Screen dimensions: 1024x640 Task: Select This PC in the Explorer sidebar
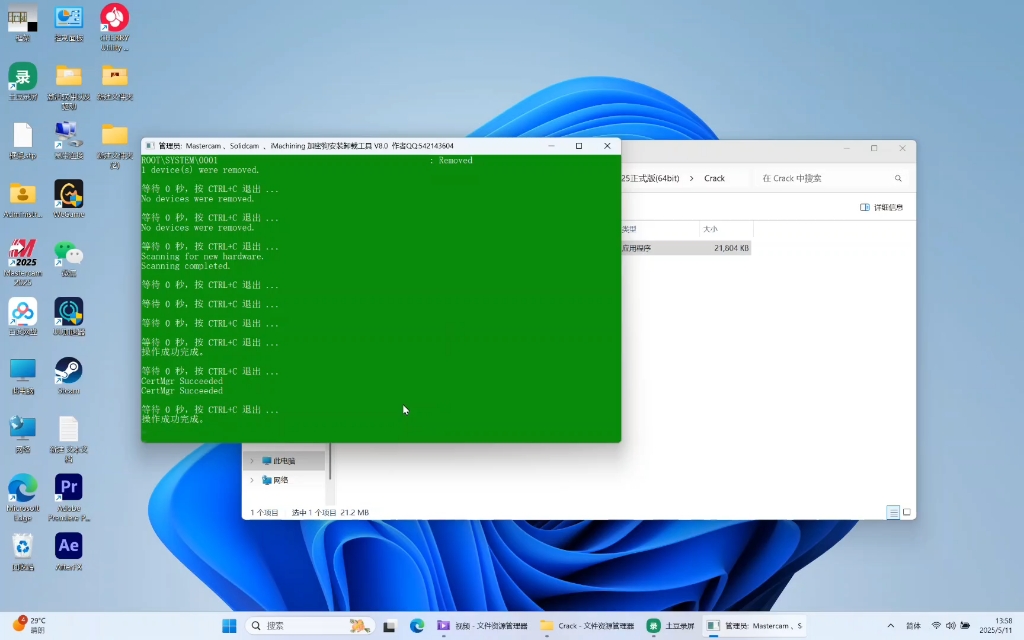coord(283,460)
